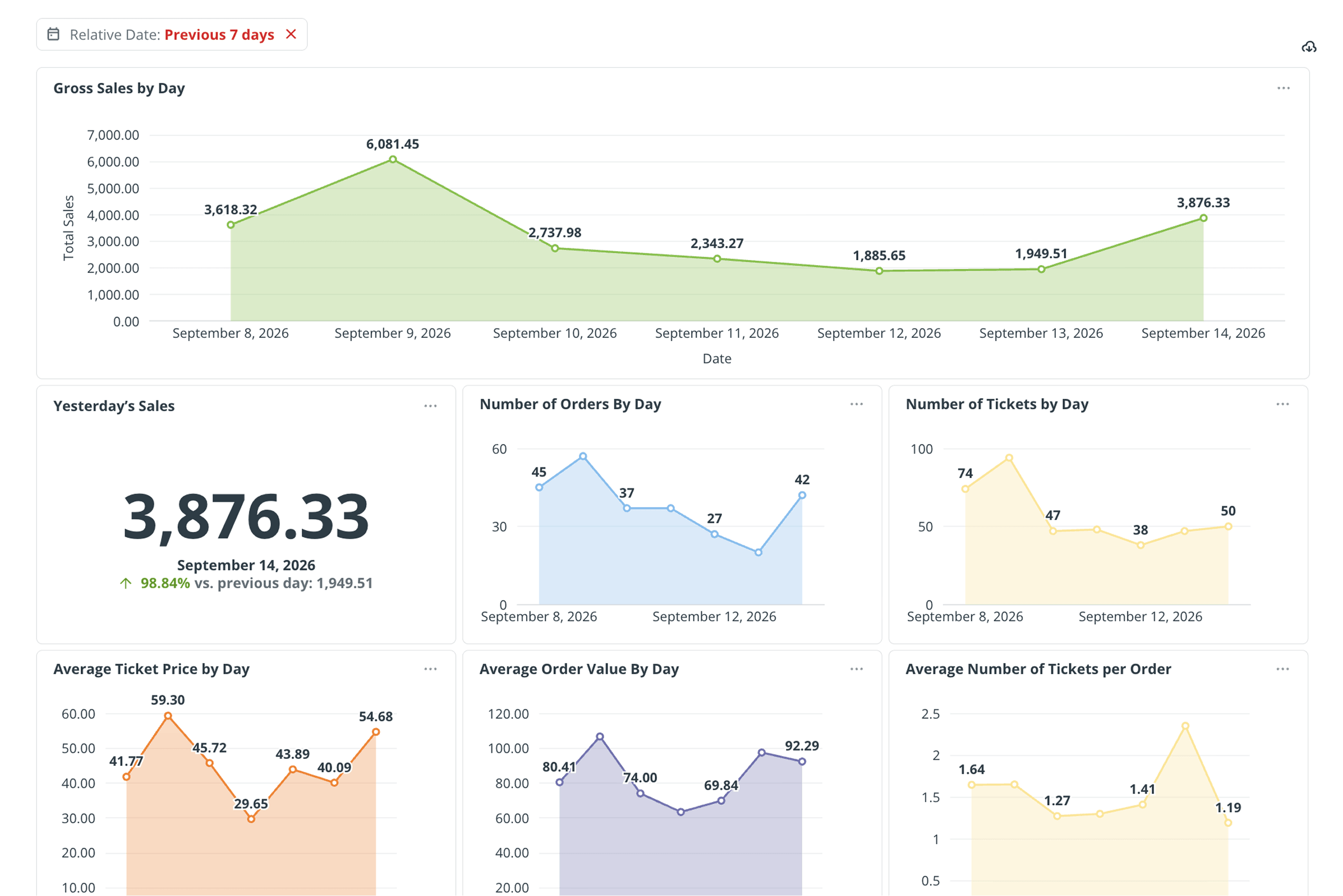Click the 74 tickets data point

click(965, 489)
